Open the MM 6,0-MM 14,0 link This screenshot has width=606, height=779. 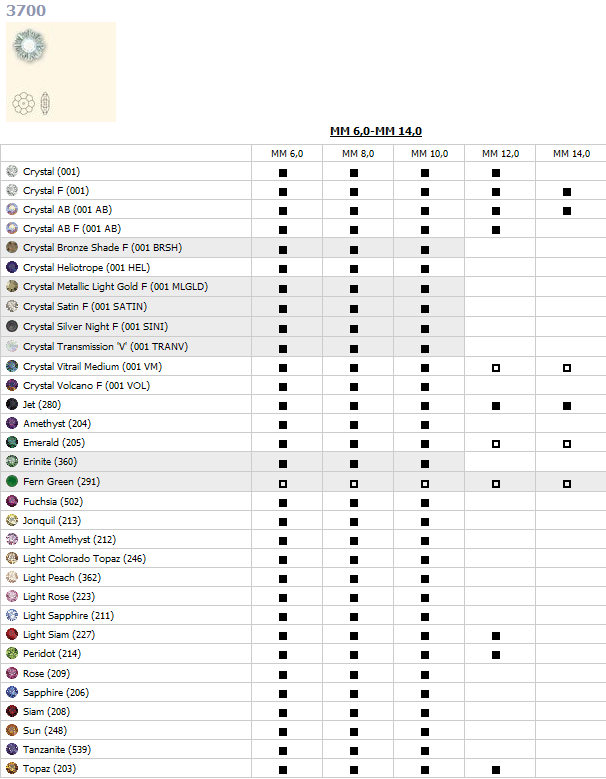click(376, 131)
